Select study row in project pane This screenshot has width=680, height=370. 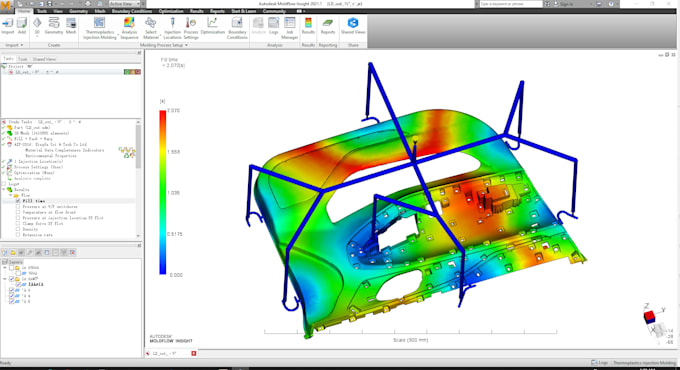pos(72,72)
